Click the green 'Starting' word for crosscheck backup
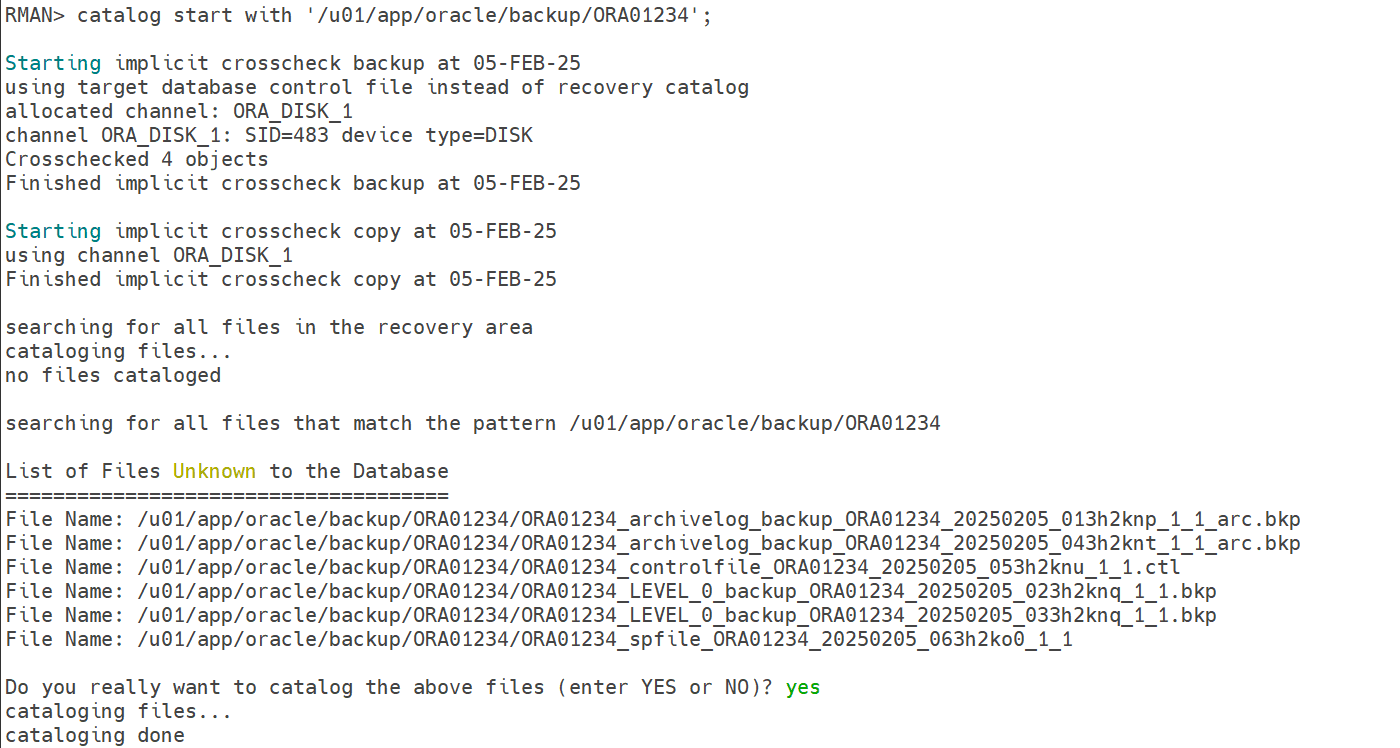 53,63
